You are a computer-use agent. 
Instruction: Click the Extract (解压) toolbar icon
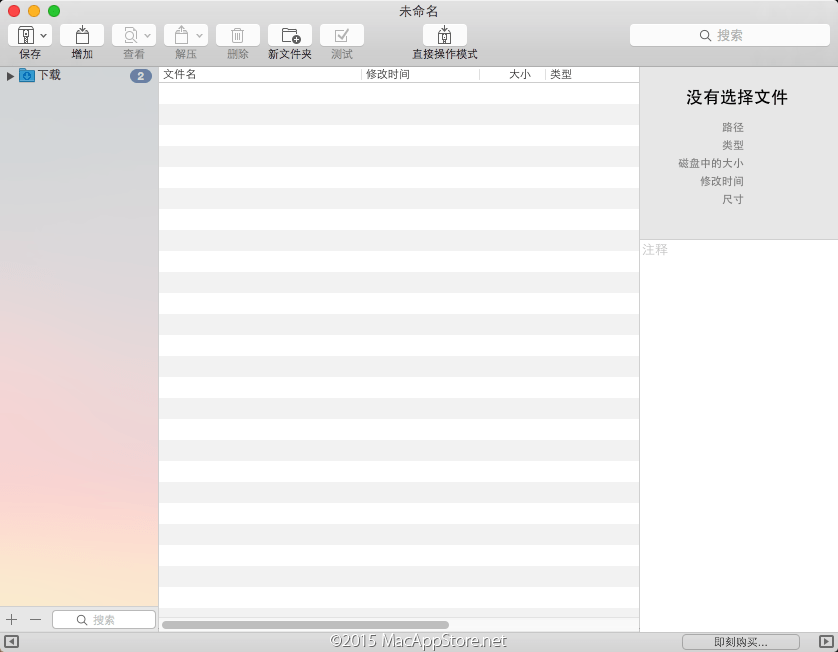point(181,35)
